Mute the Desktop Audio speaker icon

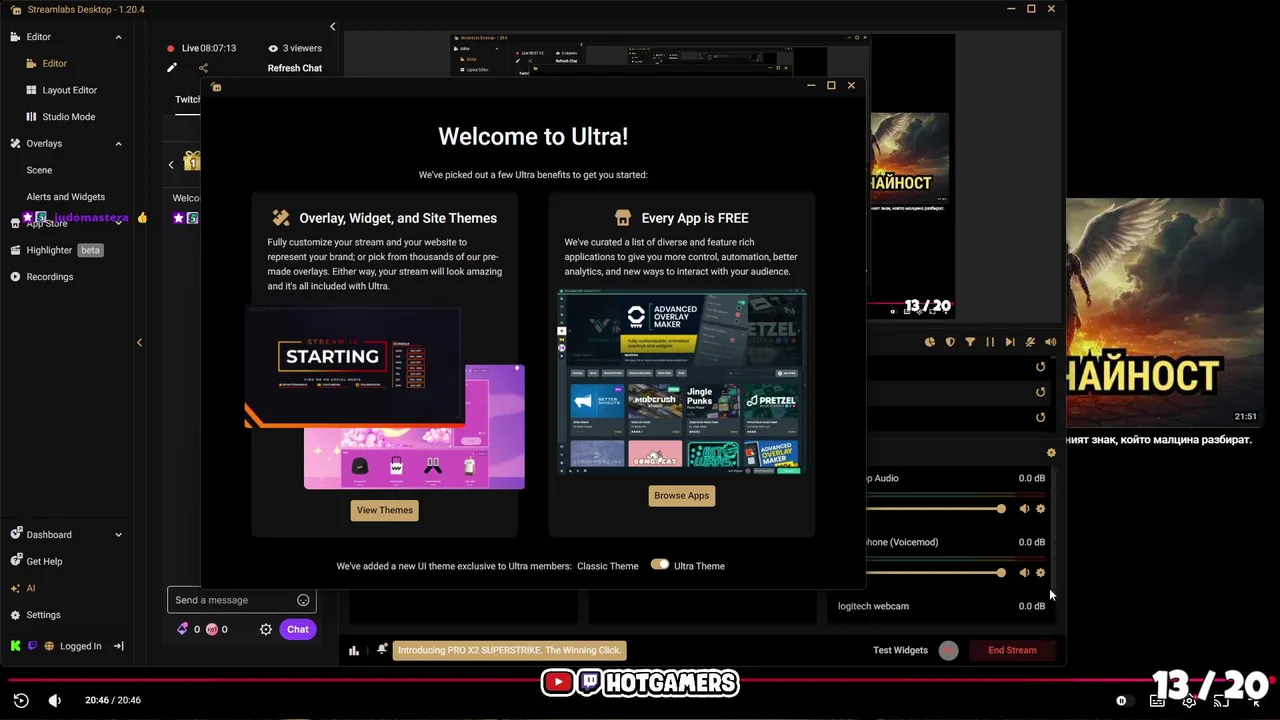pyautogui.click(x=1024, y=509)
